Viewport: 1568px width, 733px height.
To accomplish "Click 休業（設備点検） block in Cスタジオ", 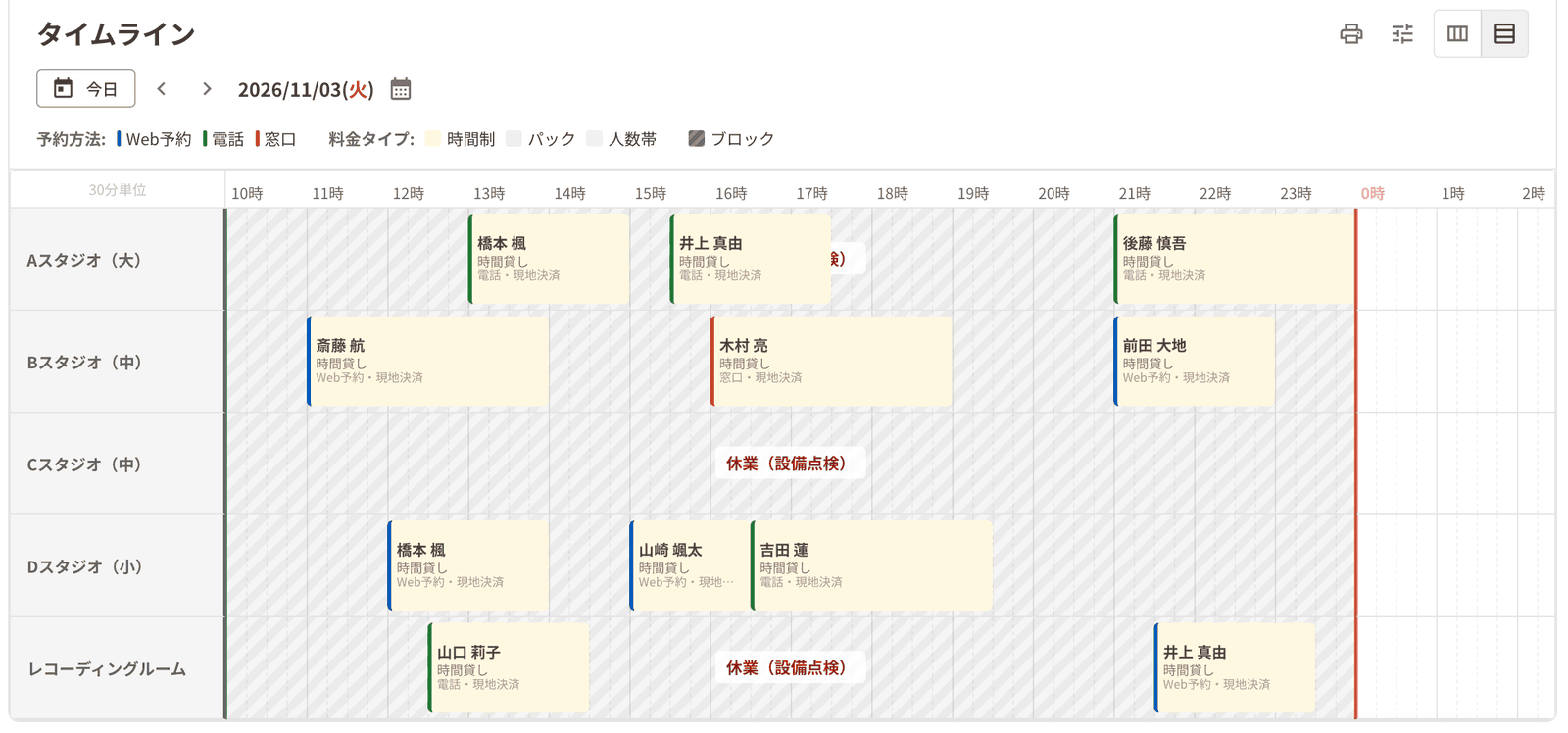I will 790,464.
